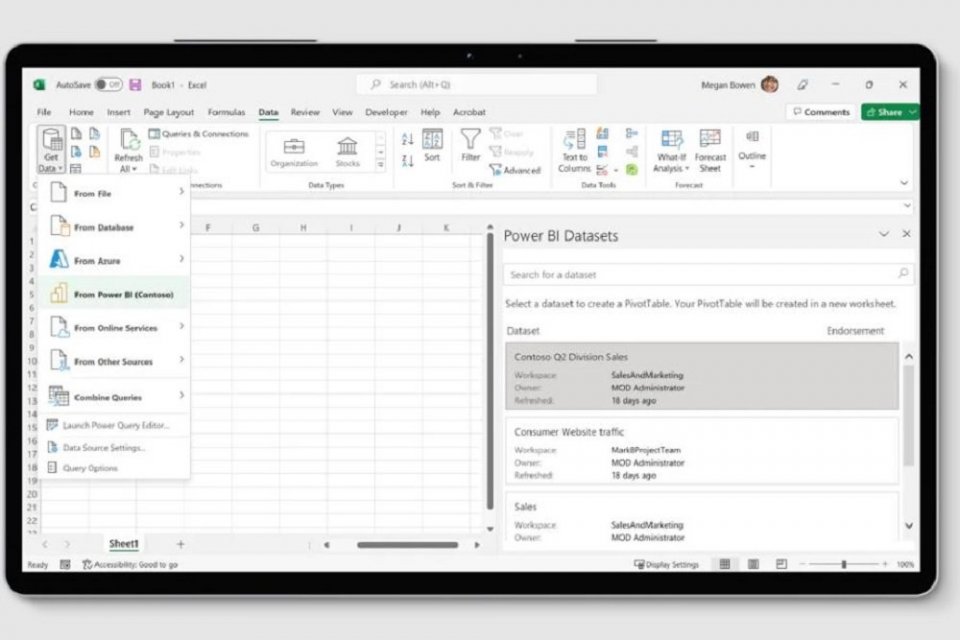Open the File tab
Image resolution: width=960 pixels, height=640 pixels.
click(44, 112)
